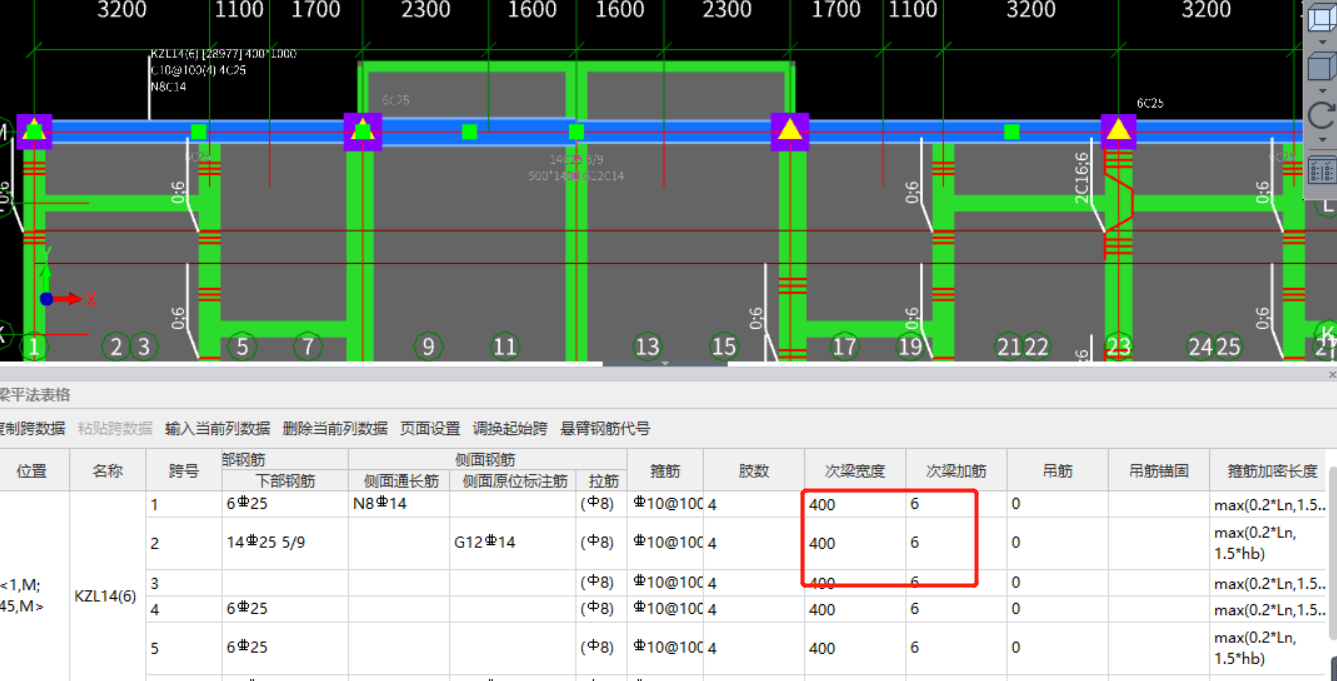1337x681 pixels.
Task: Click the 肢数 column header
Action: coord(754,470)
